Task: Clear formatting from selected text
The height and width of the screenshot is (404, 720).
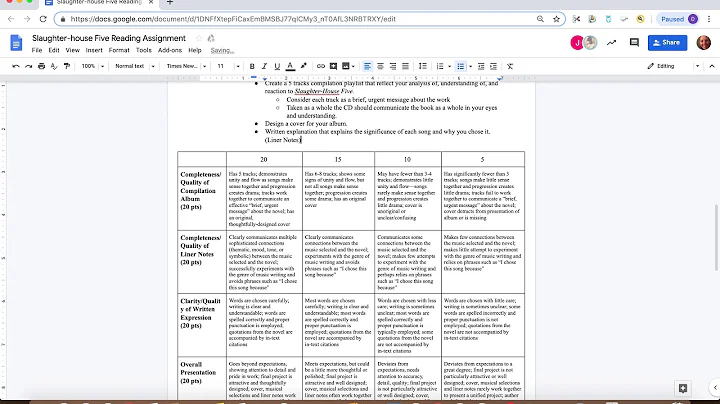Action: 510,66
